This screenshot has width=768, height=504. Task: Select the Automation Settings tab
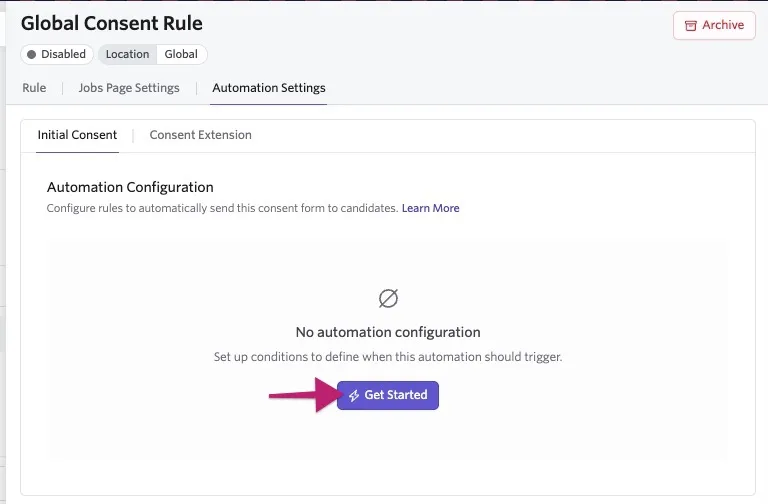coord(269,88)
